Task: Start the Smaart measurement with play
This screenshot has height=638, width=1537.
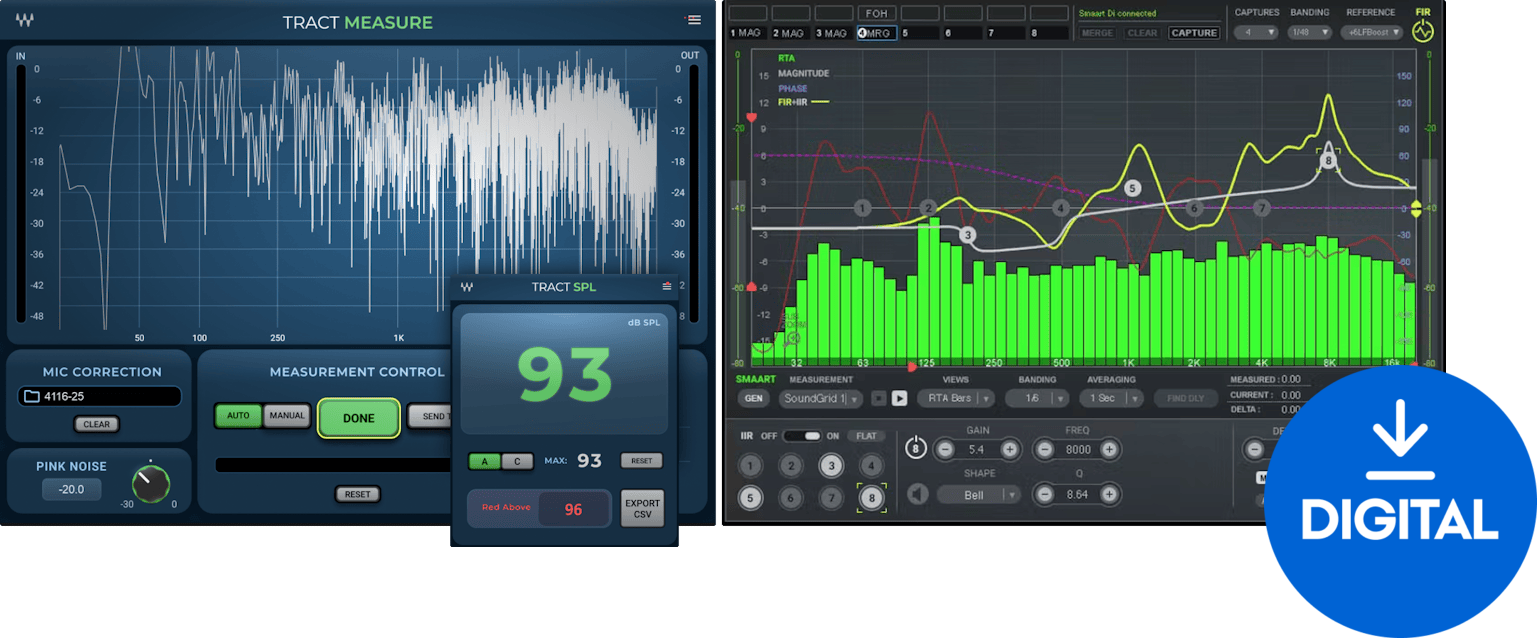Action: click(899, 398)
